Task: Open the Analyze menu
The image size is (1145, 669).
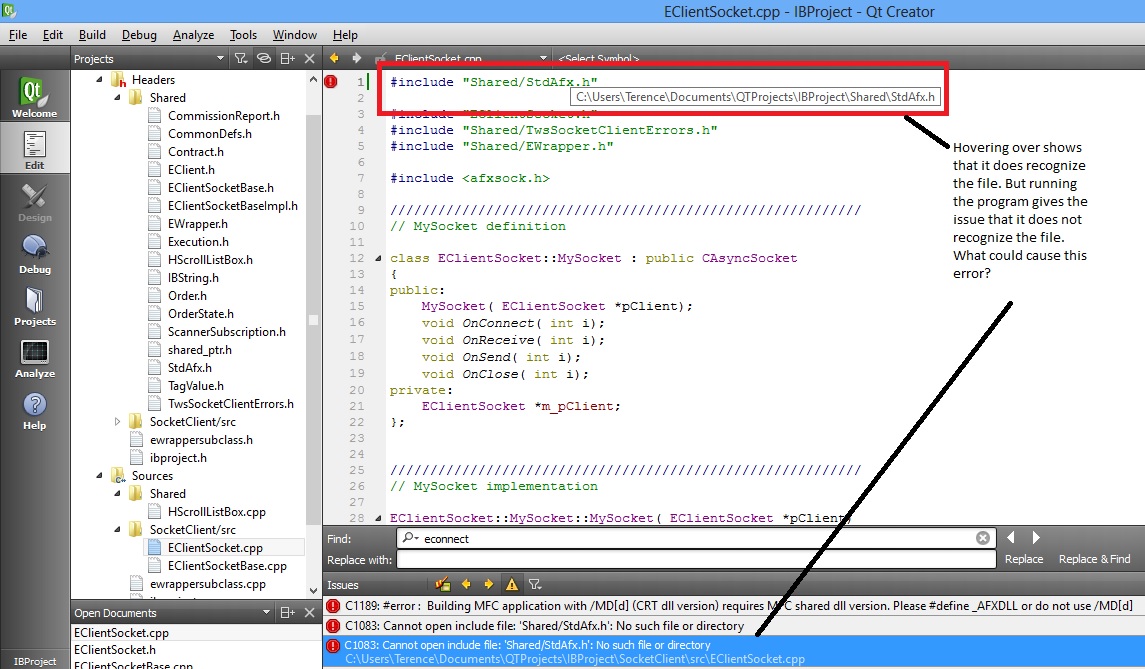Action: [193, 35]
